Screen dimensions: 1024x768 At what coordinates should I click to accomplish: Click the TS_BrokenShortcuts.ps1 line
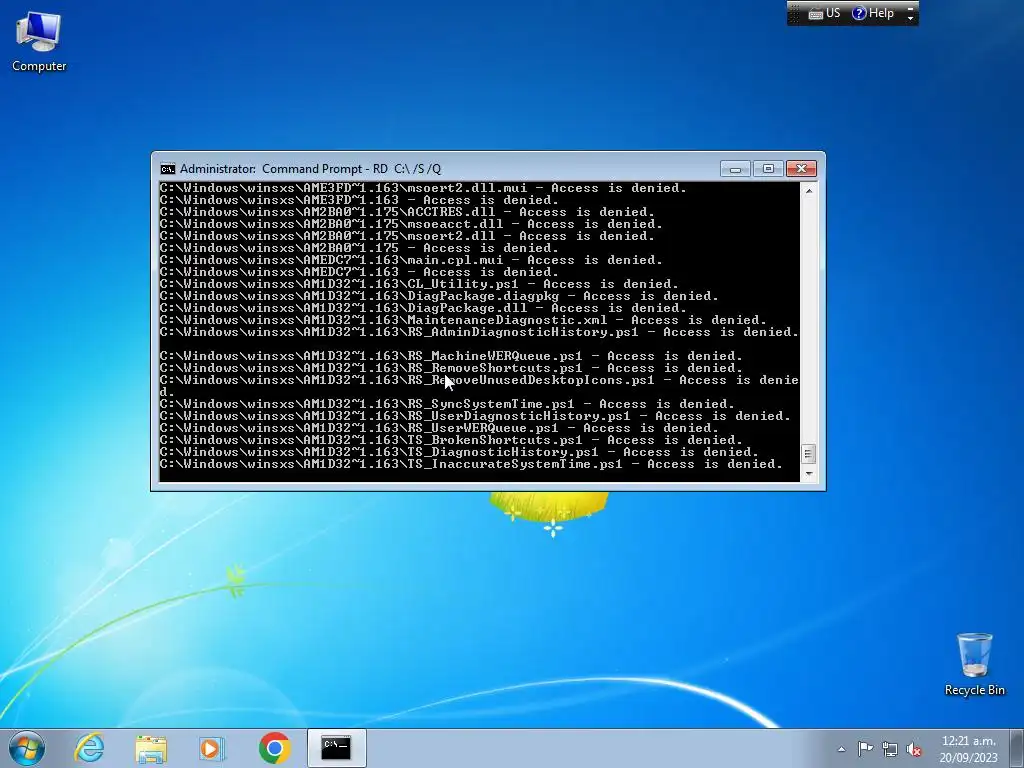tap(451, 440)
